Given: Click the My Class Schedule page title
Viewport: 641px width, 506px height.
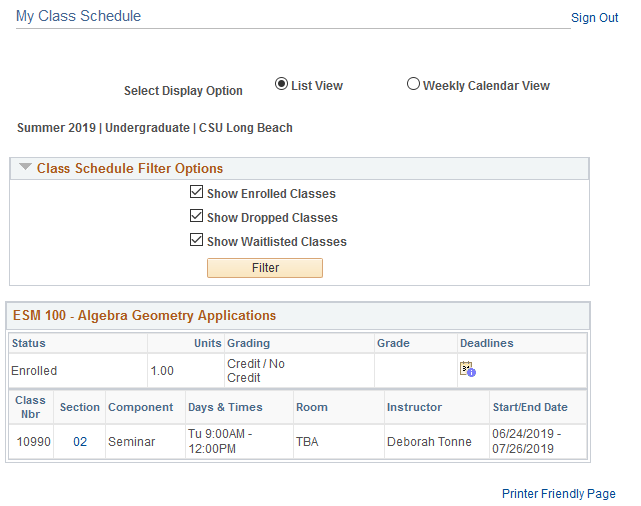Looking at the screenshot, I should pos(78,16).
